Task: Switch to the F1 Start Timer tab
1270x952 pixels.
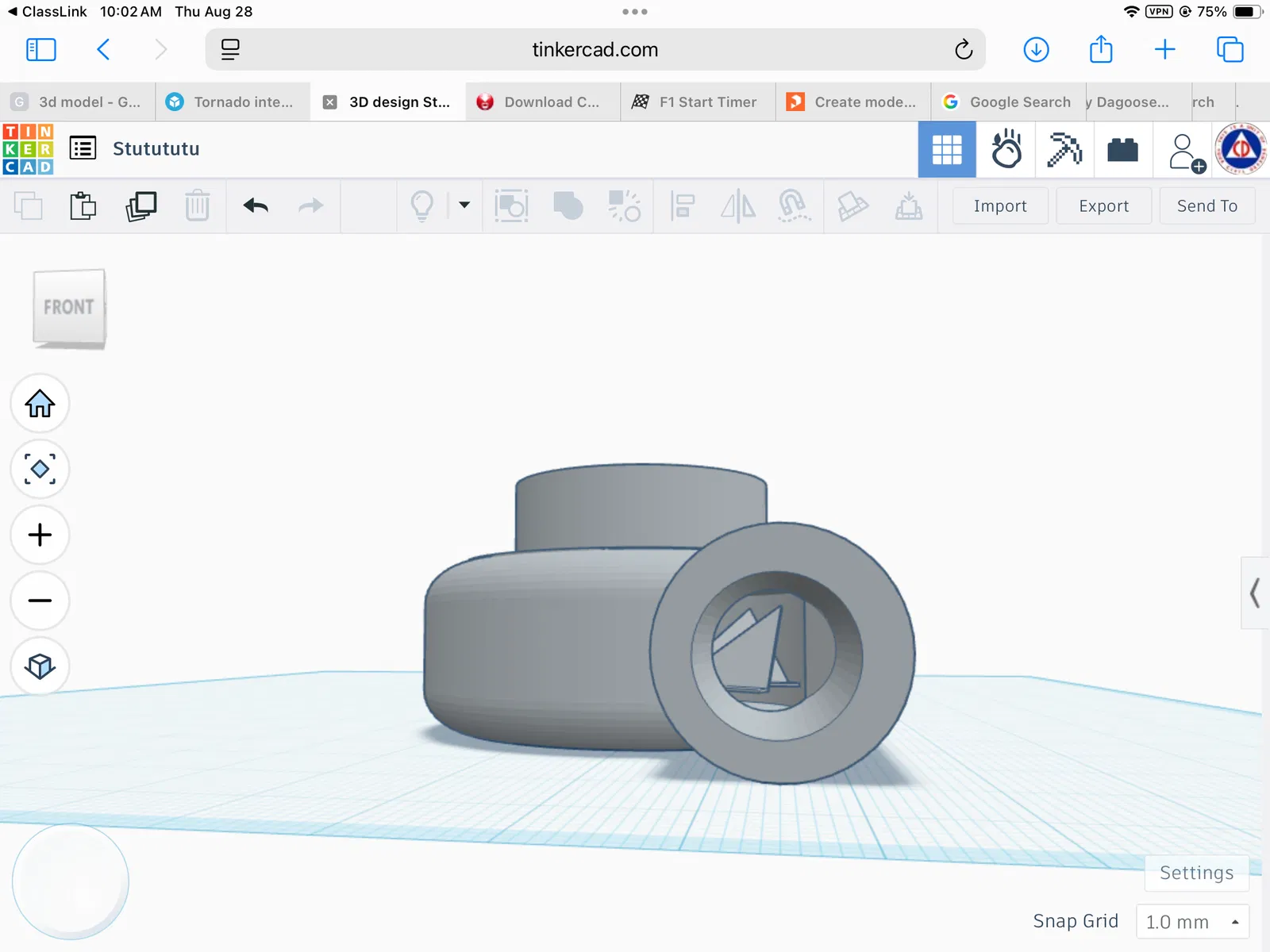Action: 698,102
